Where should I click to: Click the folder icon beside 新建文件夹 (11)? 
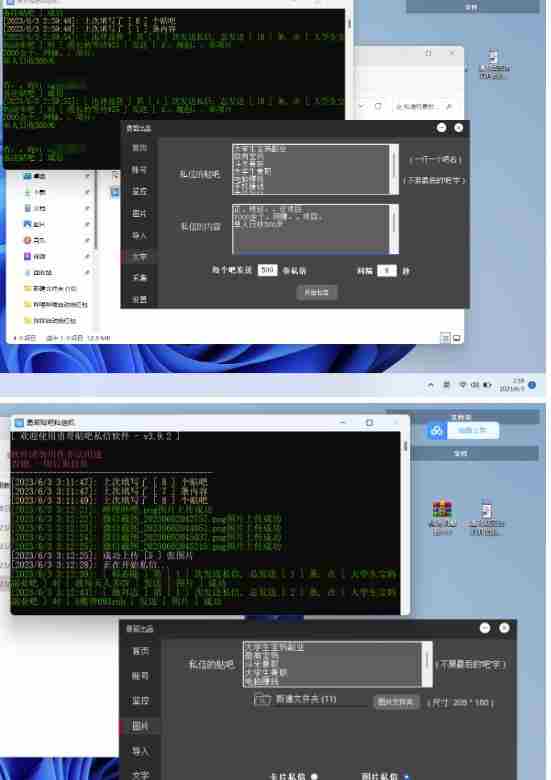[x=262, y=699]
